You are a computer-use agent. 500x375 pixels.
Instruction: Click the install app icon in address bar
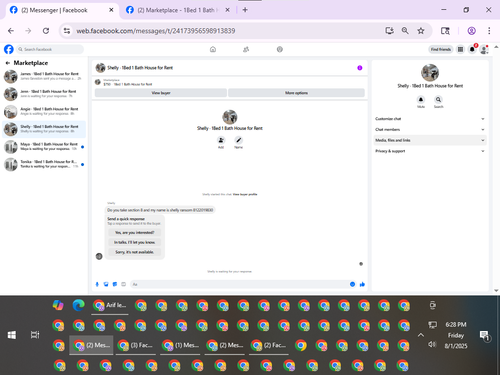tap(389, 31)
